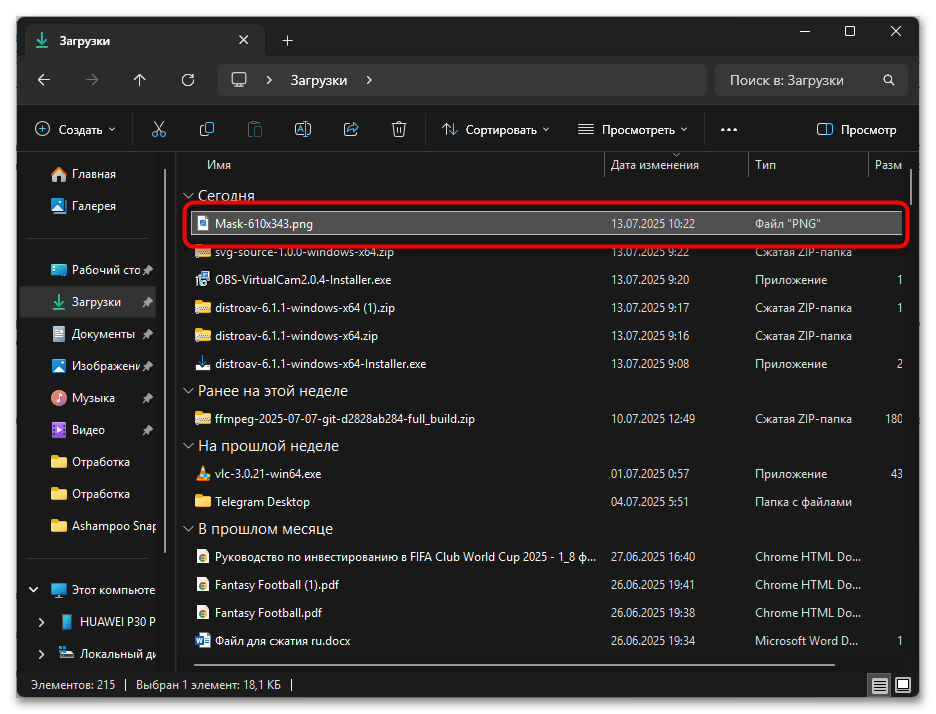
Task: Unpin Музыка from quick access
Action: 147,398
